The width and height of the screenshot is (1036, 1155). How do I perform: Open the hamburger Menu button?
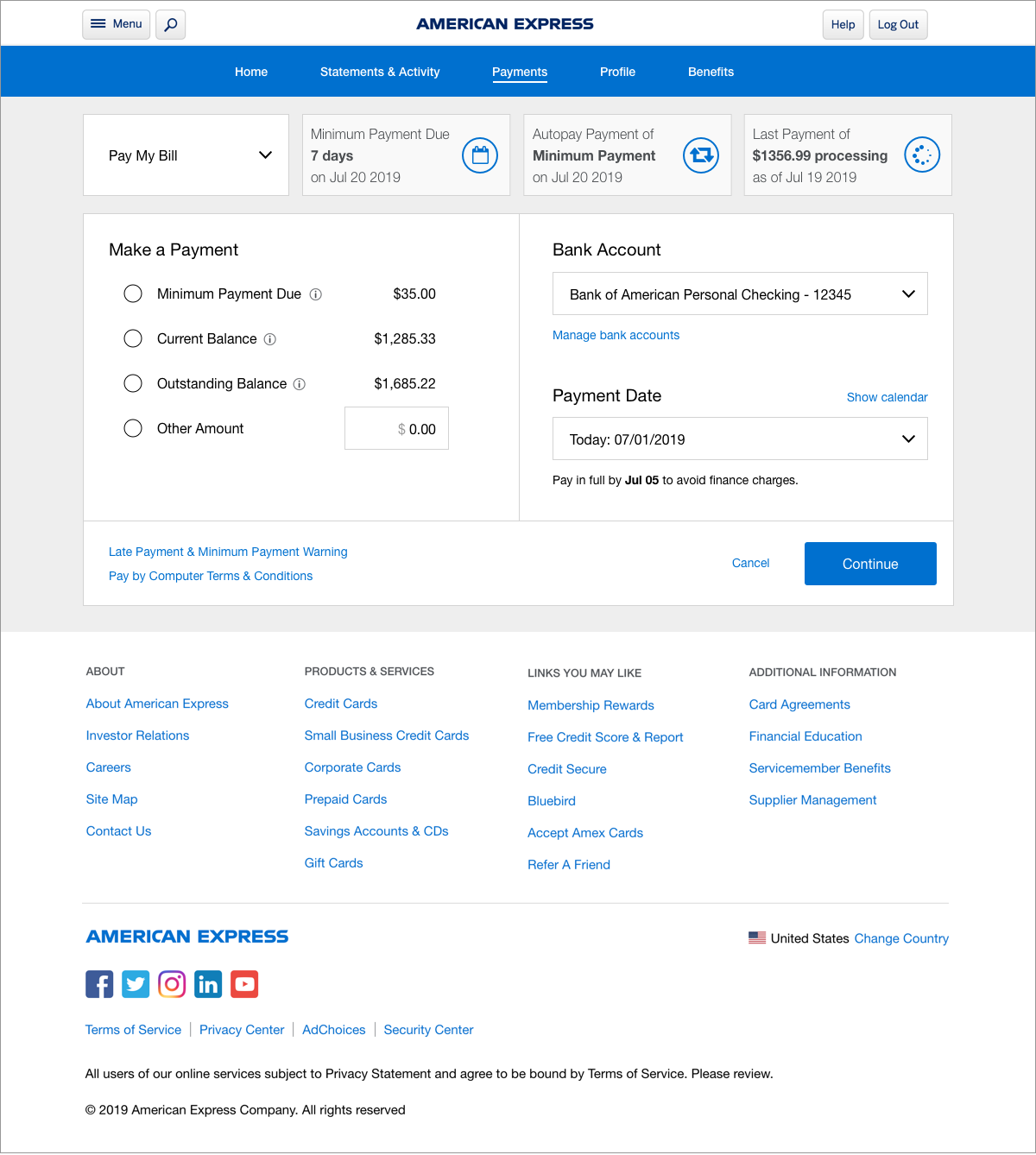click(117, 24)
